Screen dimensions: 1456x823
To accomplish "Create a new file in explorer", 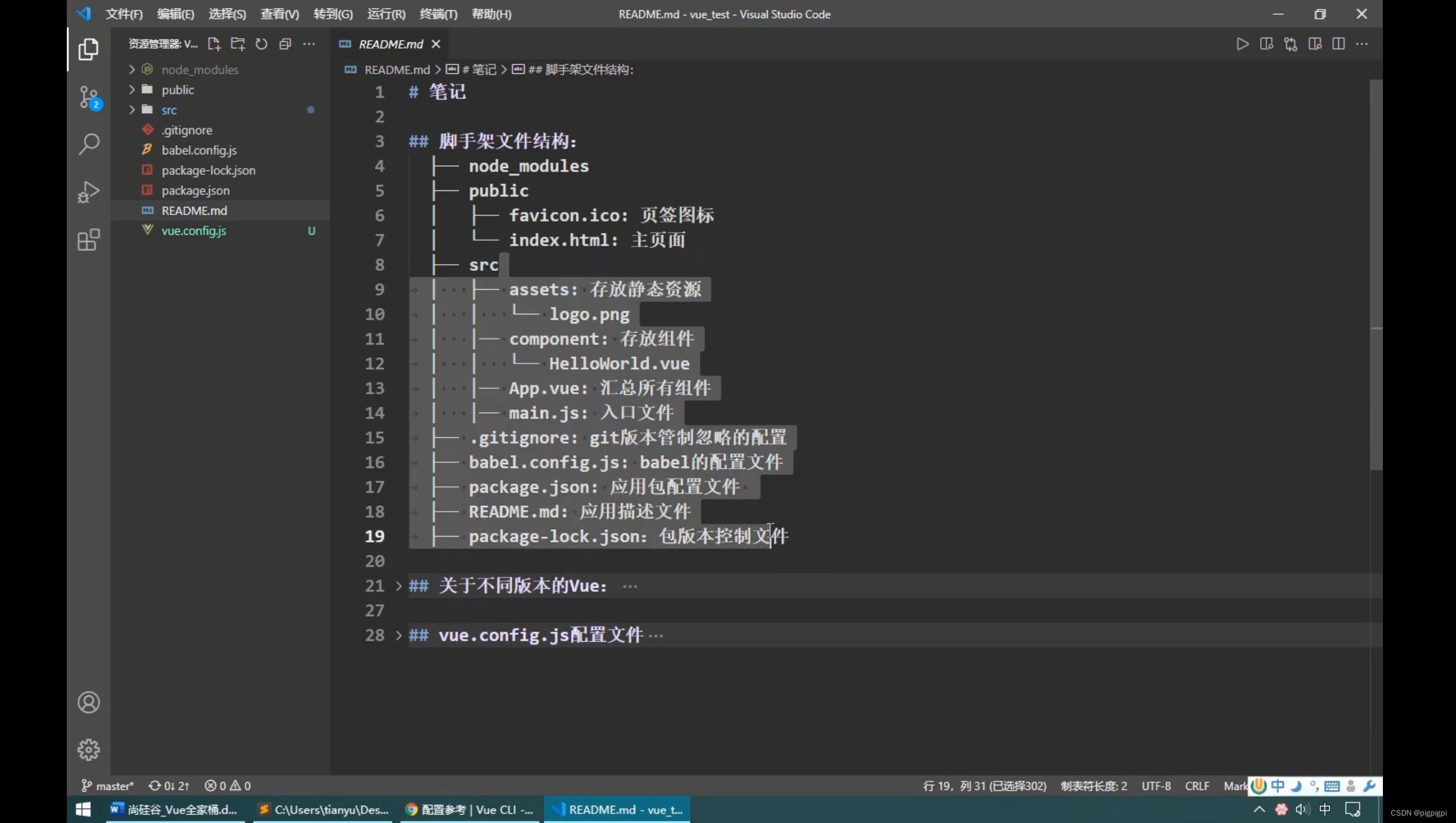I will pyautogui.click(x=214, y=44).
